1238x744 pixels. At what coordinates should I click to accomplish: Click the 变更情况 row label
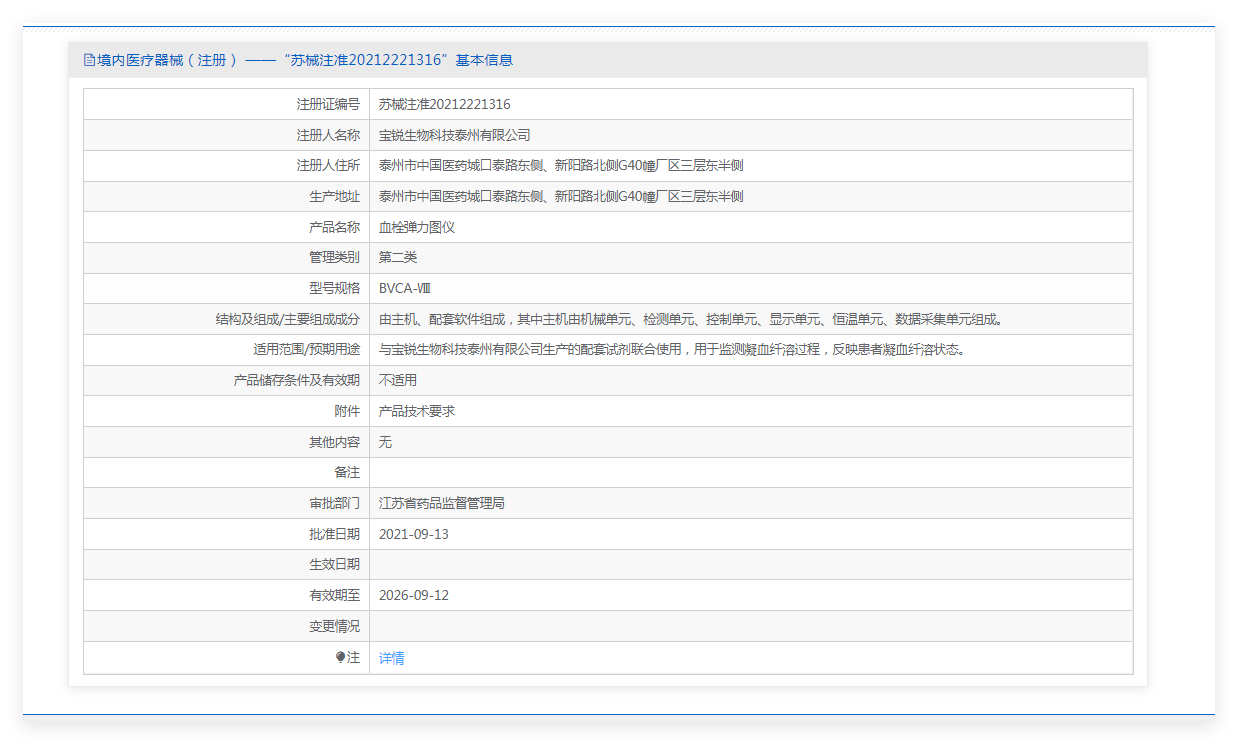click(334, 626)
